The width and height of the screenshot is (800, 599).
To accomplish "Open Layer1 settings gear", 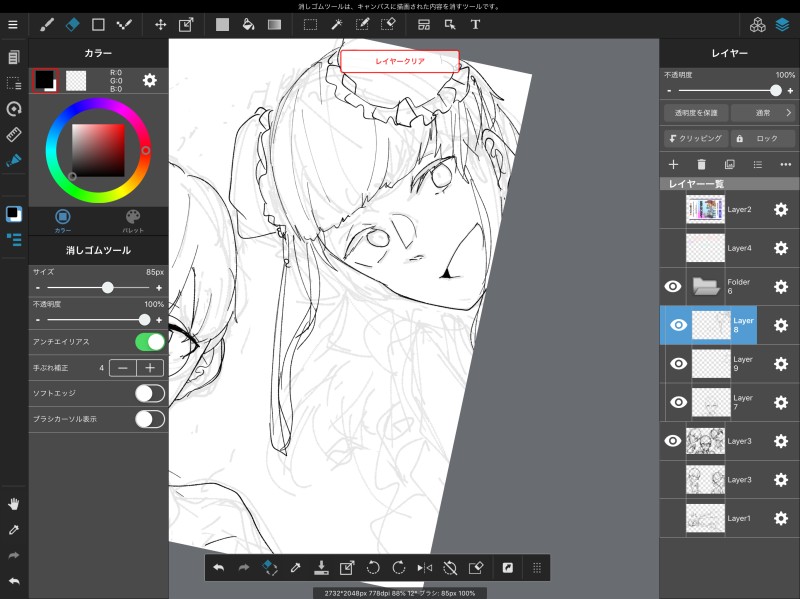I will click(x=781, y=518).
